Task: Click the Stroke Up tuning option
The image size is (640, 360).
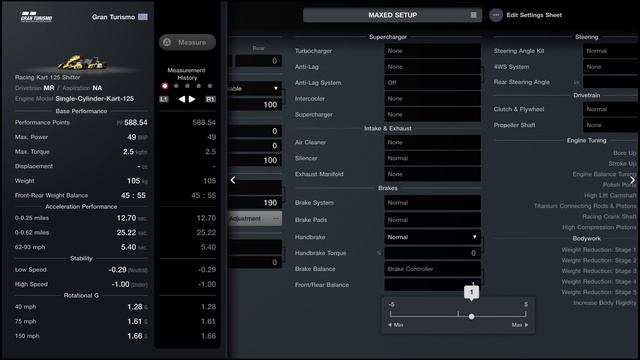Action: (x=622, y=164)
